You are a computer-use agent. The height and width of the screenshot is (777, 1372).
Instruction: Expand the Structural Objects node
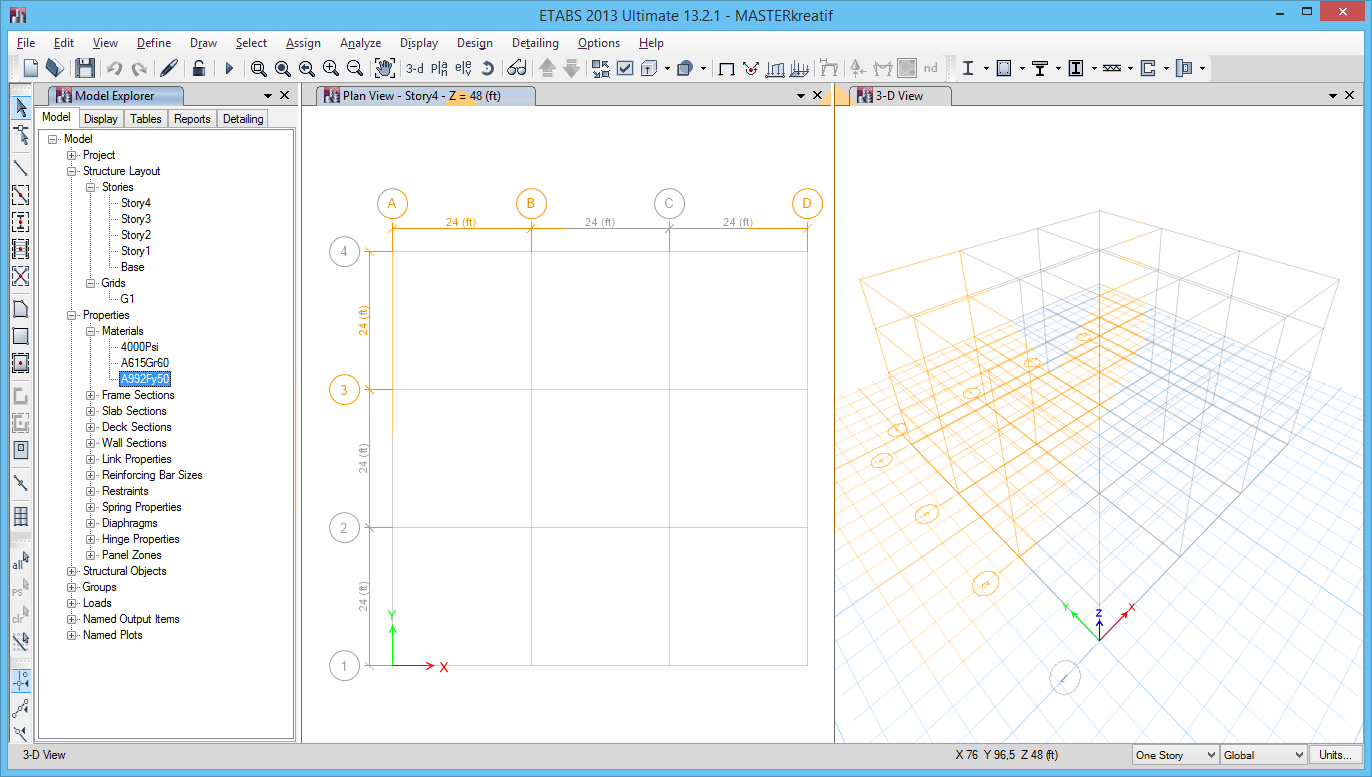tap(72, 571)
